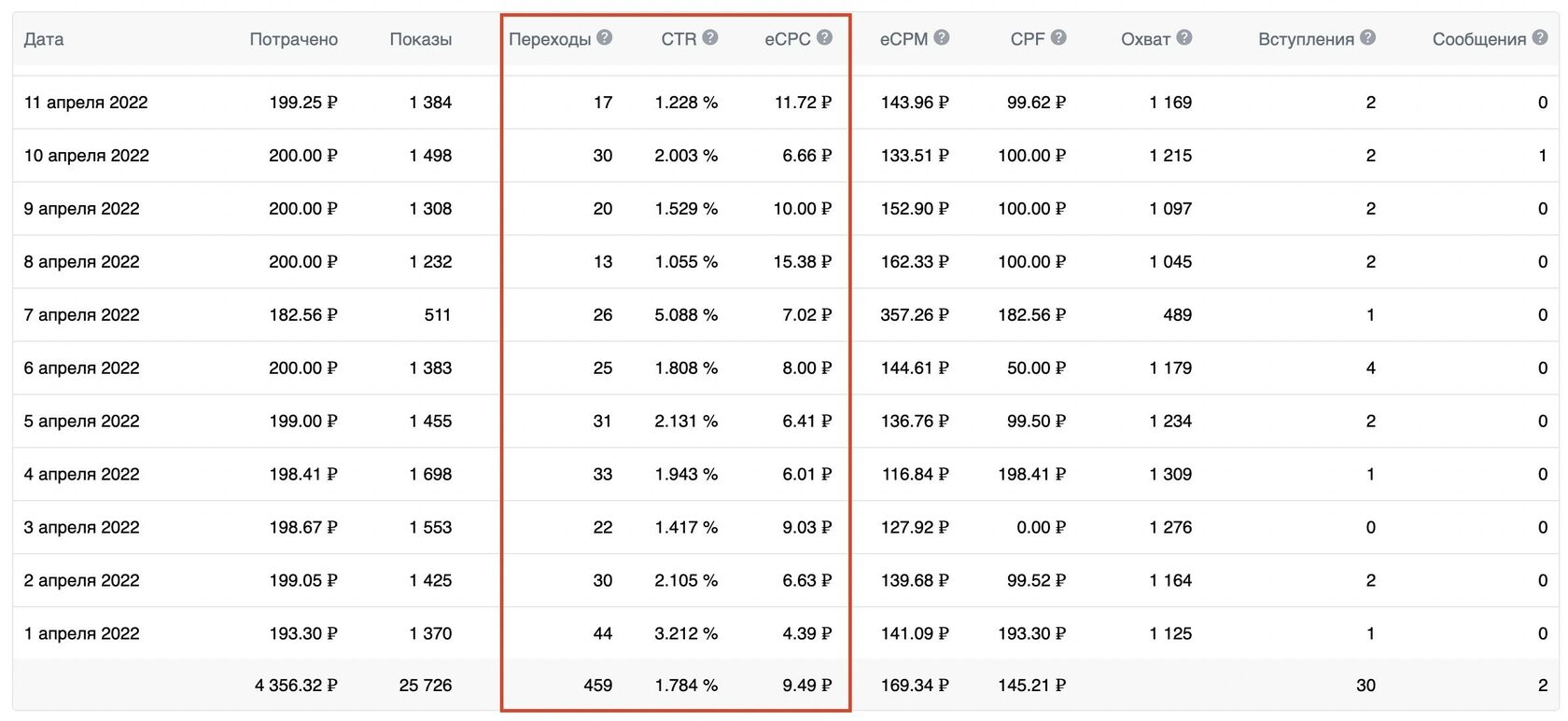1568x721 pixels.
Task: Show the Охват info icon
Action: coord(1184,37)
